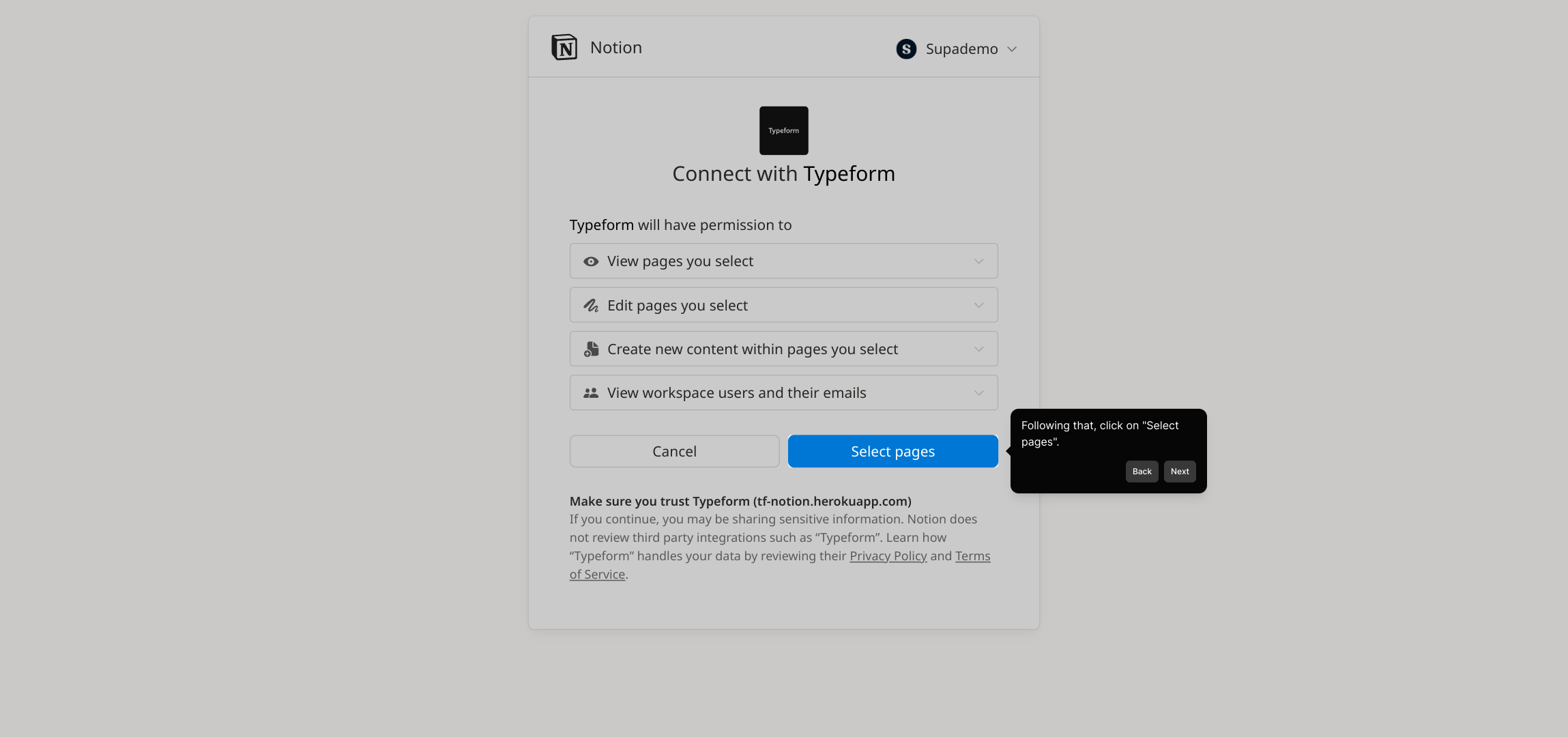Open the Terms of Service link
The height and width of the screenshot is (737, 1568).
(x=972, y=556)
